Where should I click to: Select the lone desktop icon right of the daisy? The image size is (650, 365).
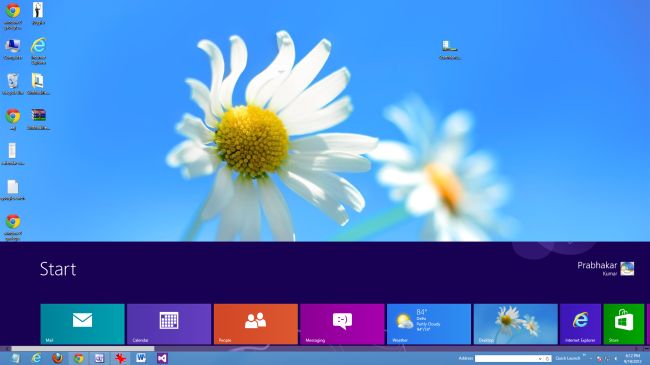point(450,50)
